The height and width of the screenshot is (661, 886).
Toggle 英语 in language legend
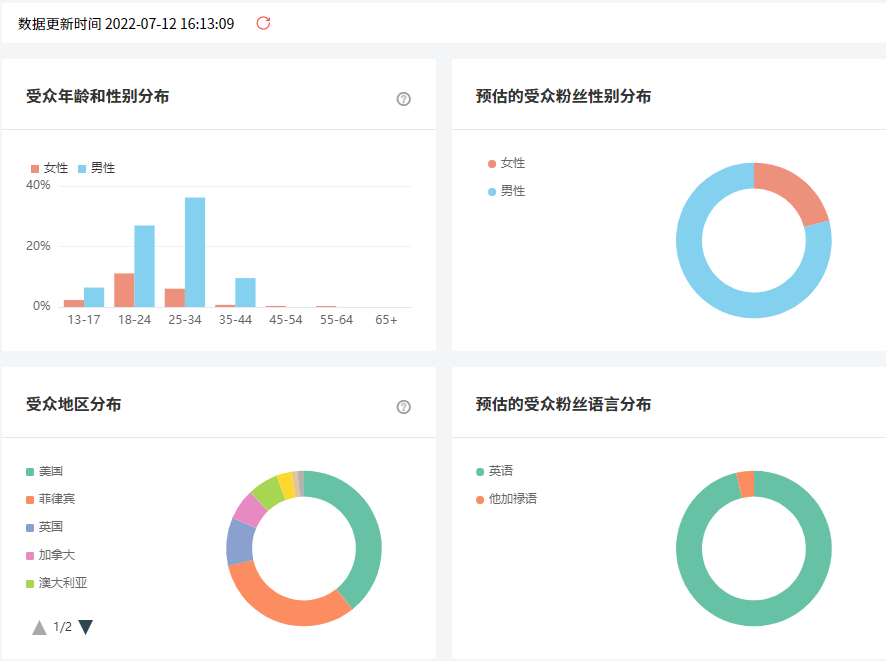pyautogui.click(x=495, y=471)
